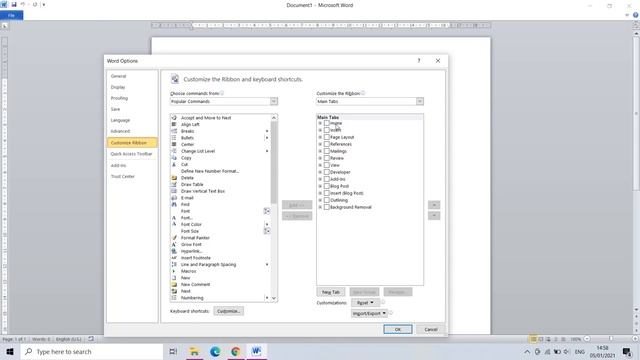Screen dimensions: 640x360
Task: Expand the Add-Ins tree node
Action: point(320,179)
